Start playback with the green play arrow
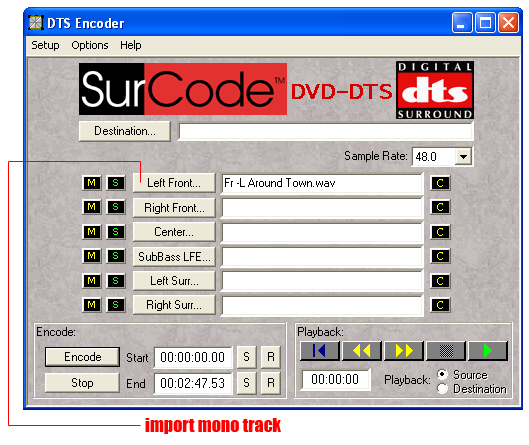Viewport: 529px width, 445px height. tap(488, 351)
